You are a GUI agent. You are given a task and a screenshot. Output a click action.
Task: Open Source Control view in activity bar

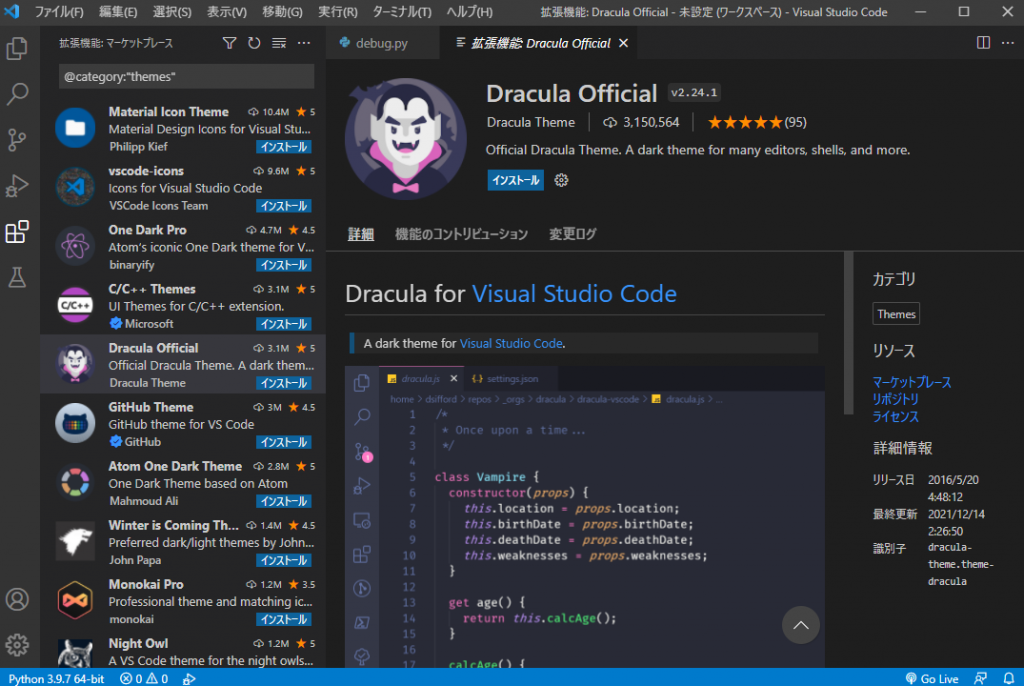[x=17, y=140]
